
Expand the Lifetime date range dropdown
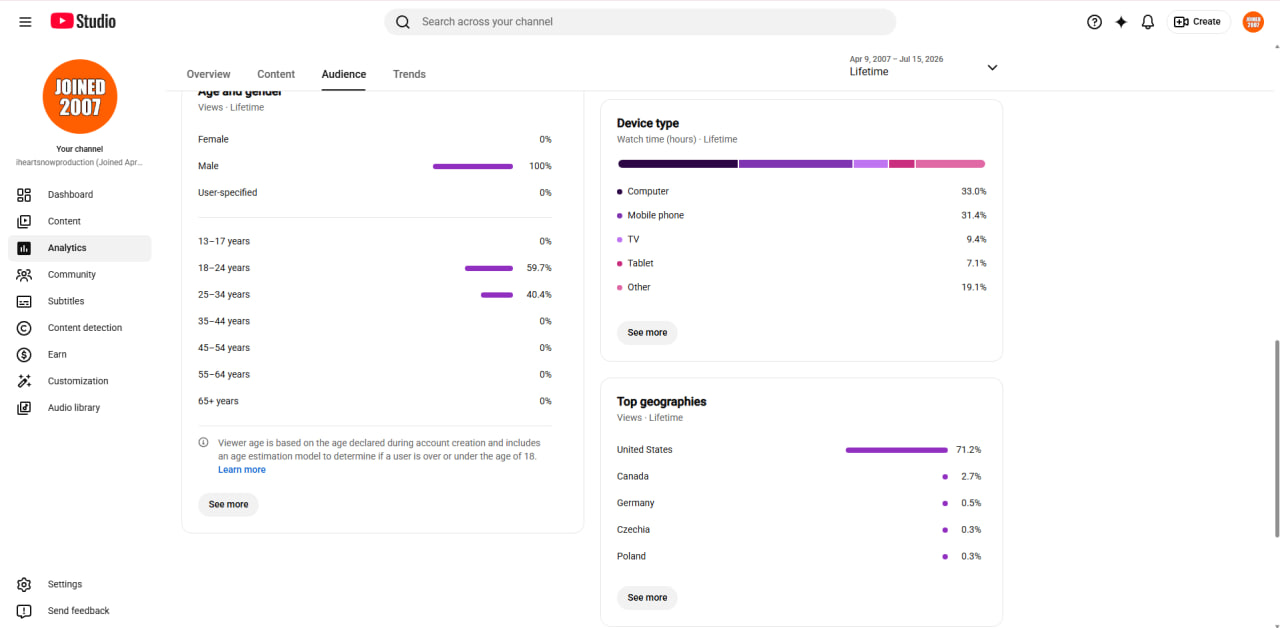click(x=924, y=67)
